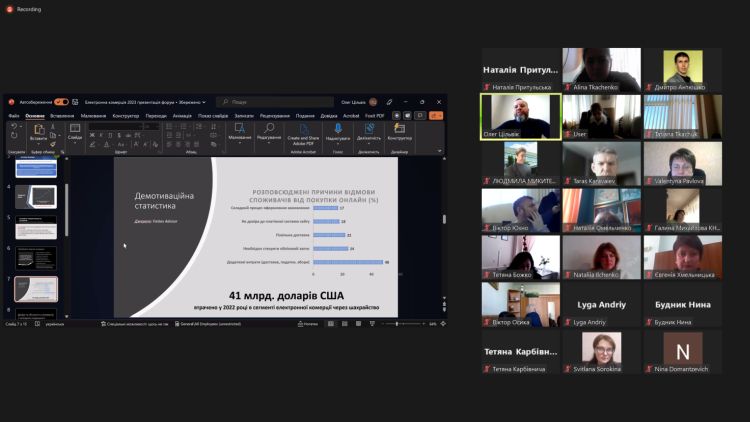Open the Файл menu
The height and width of the screenshot is (422, 750).
click(x=14, y=115)
